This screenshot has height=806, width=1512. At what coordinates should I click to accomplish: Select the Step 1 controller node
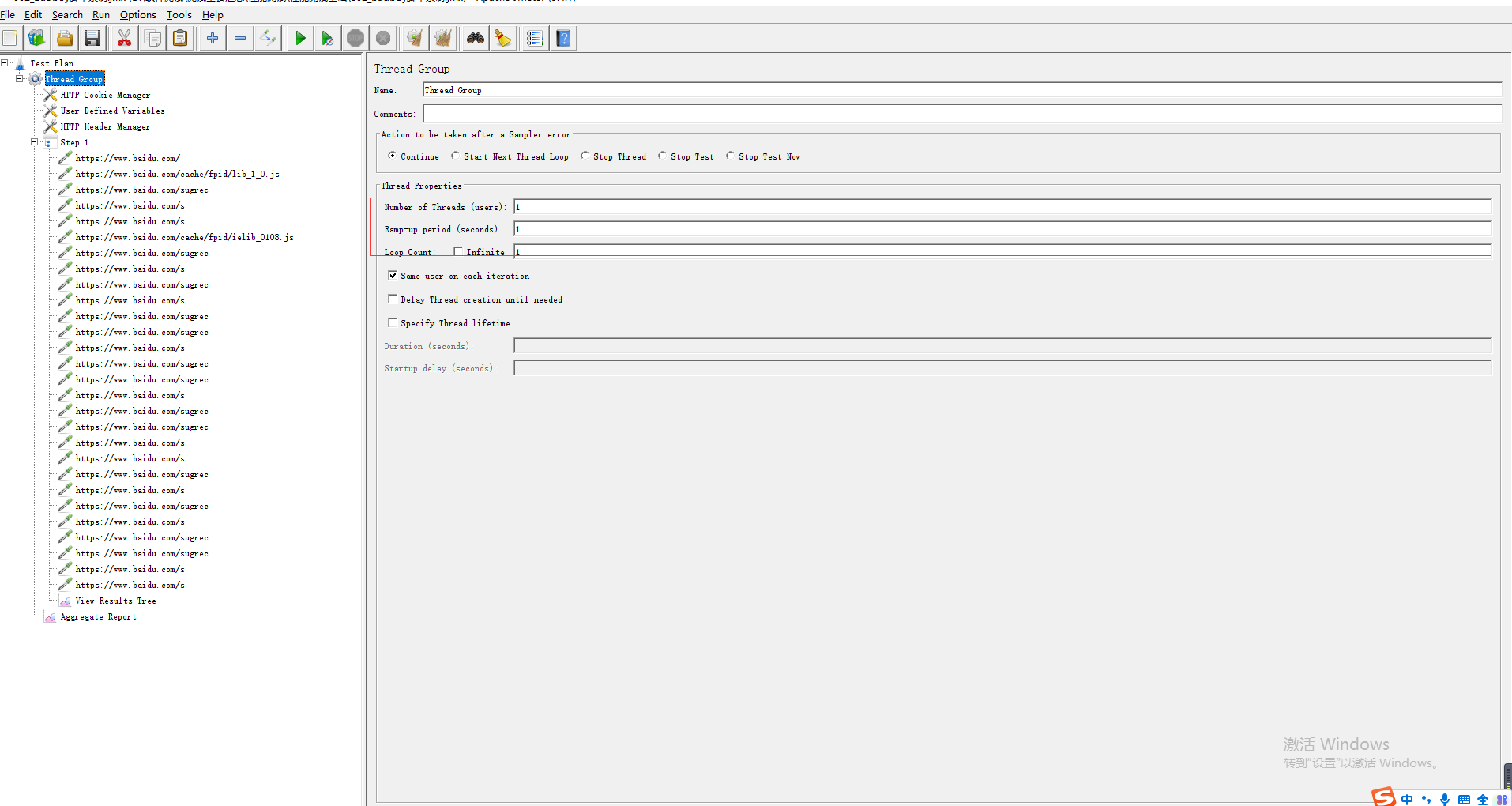coord(74,142)
